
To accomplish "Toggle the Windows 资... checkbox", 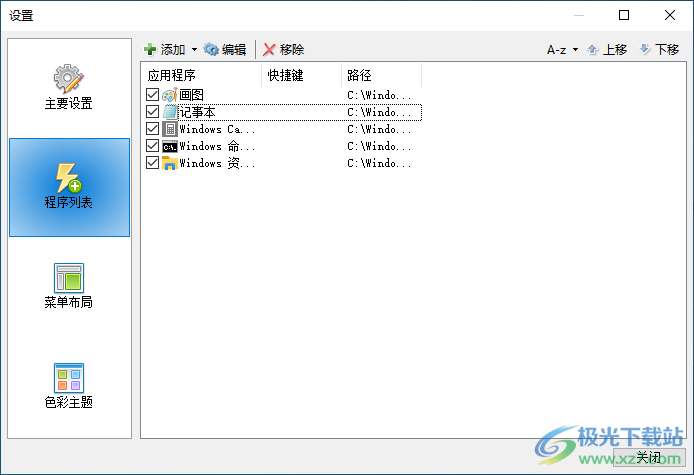I will pos(152,162).
